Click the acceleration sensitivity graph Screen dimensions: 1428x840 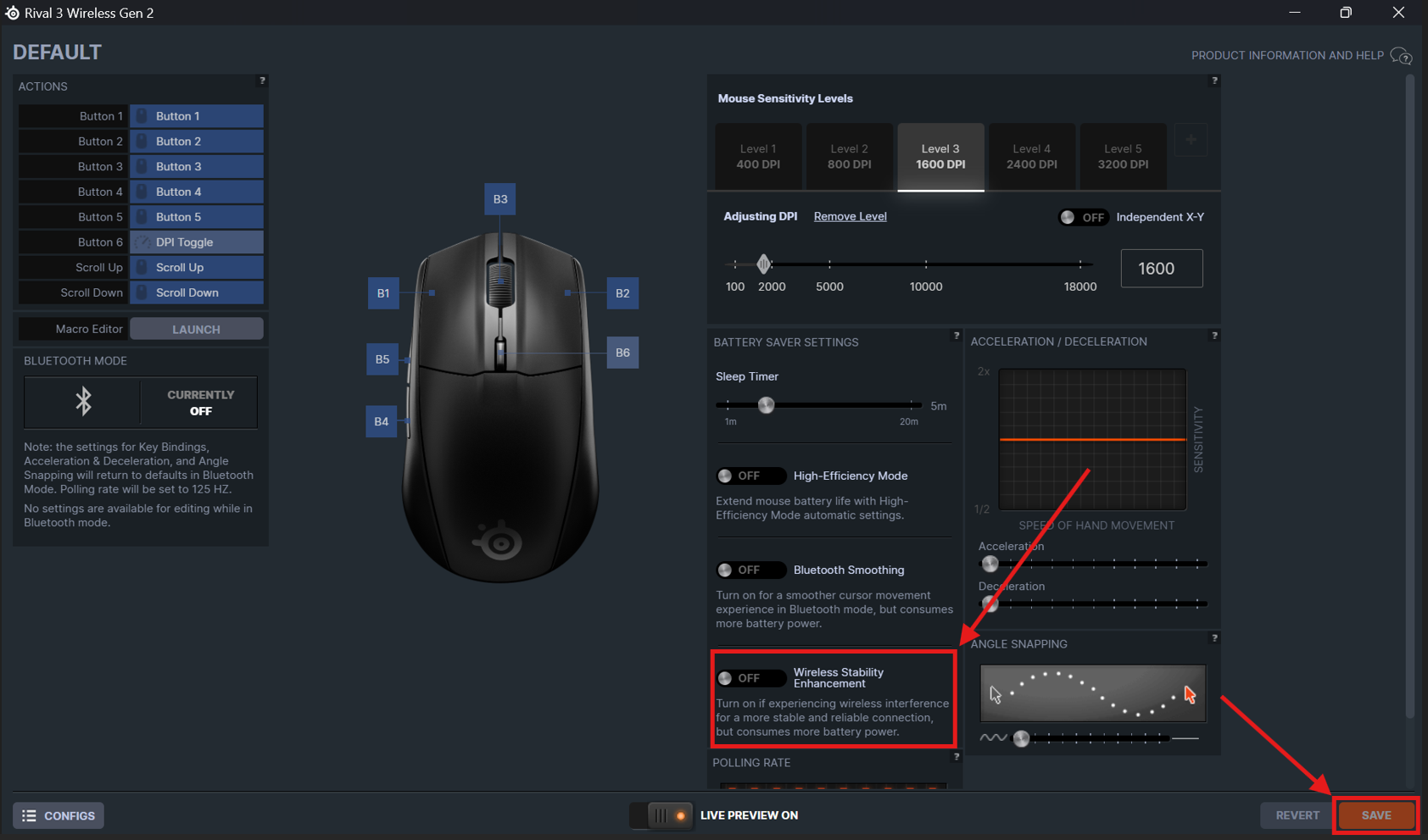tap(1092, 439)
